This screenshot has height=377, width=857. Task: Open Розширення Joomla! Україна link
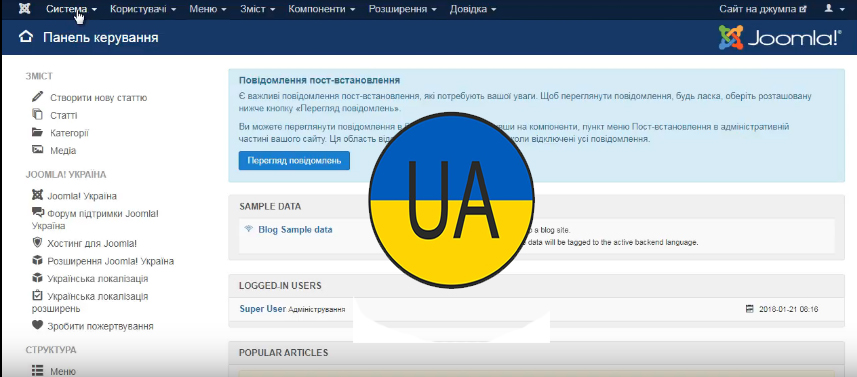[110, 261]
